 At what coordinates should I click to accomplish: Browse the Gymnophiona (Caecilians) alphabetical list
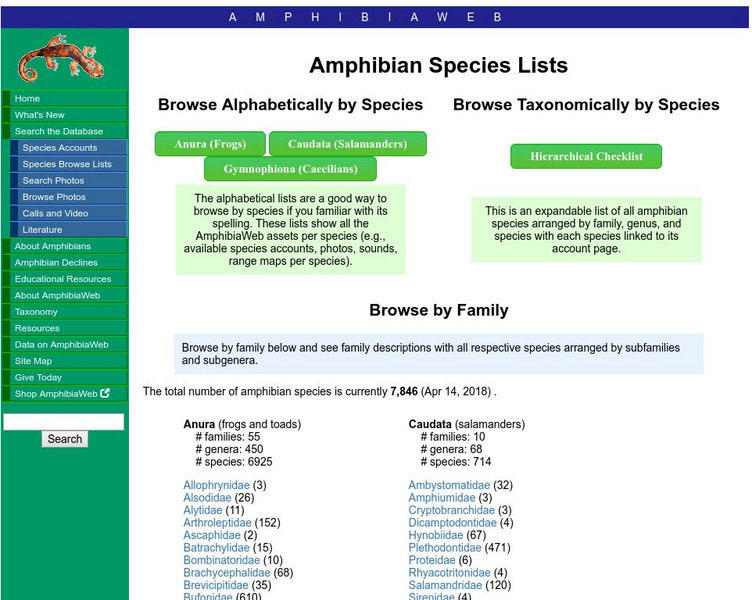coord(290,169)
